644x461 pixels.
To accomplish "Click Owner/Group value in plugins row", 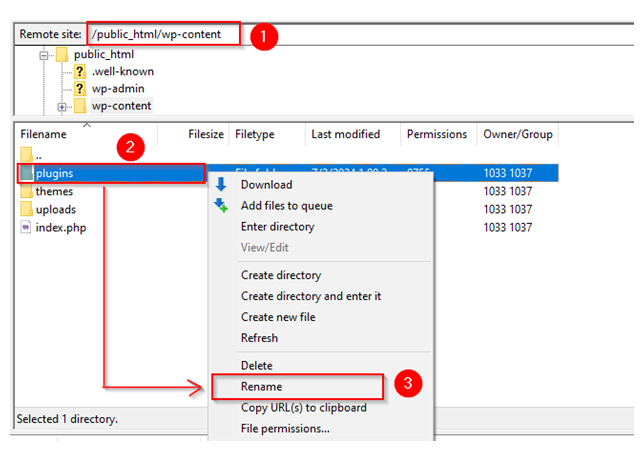I will pos(508,173).
